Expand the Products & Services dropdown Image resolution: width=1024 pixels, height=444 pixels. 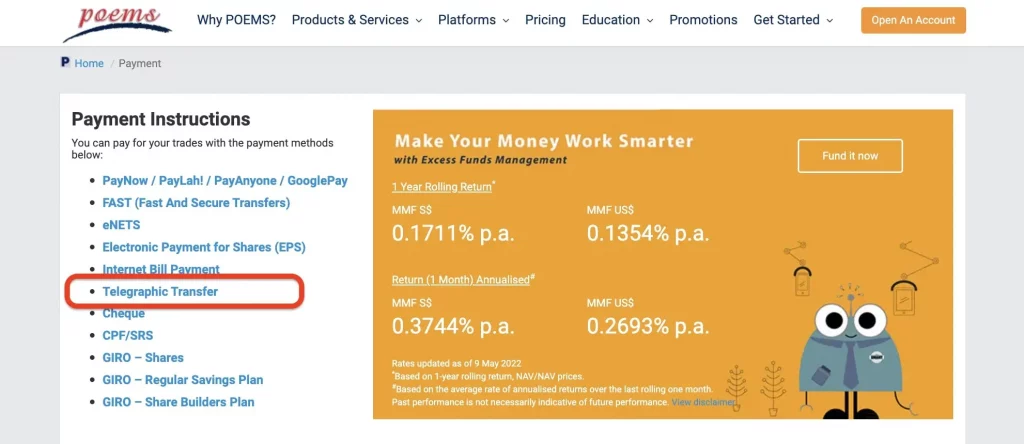click(356, 20)
